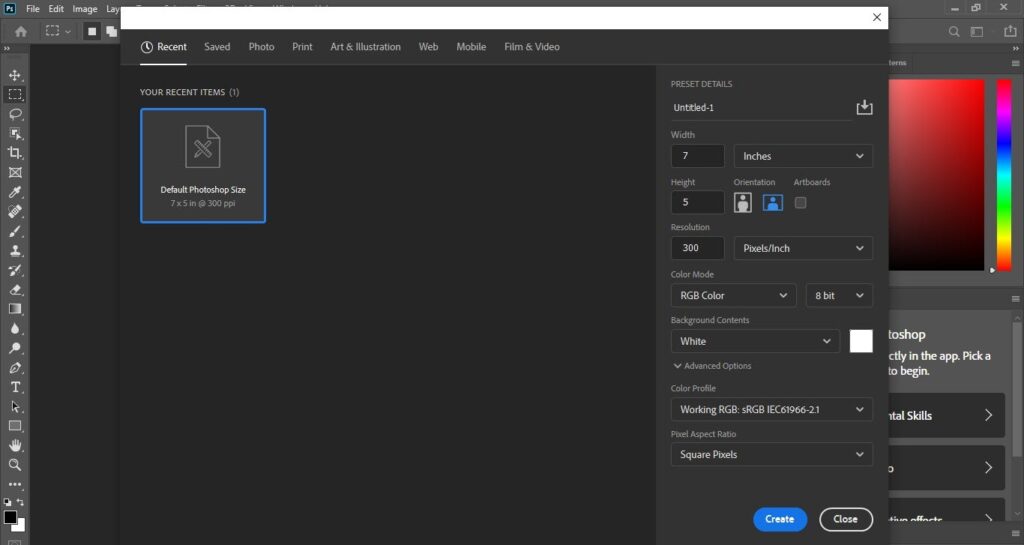The image size is (1024, 545).
Task: Select the Gradient tool
Action: (14, 309)
